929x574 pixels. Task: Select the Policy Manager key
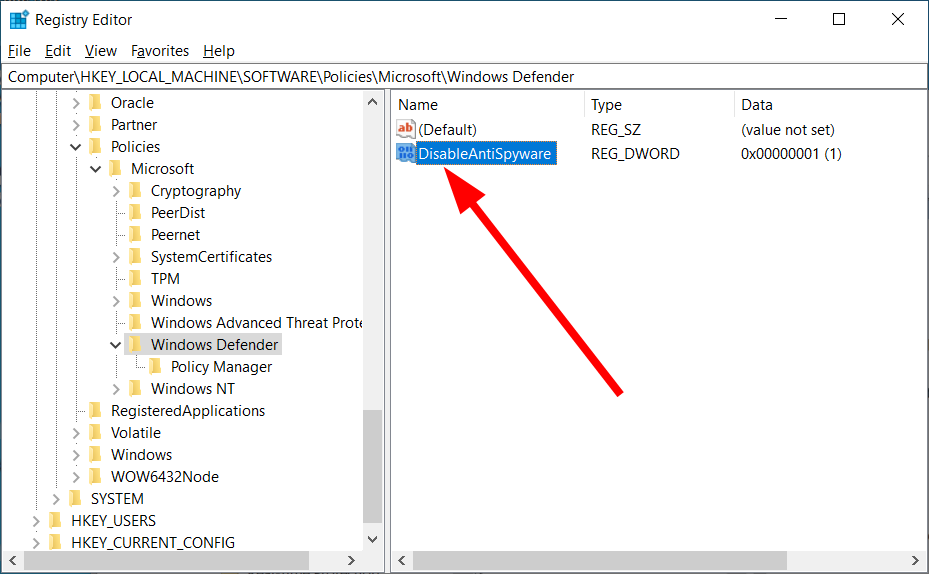click(221, 367)
